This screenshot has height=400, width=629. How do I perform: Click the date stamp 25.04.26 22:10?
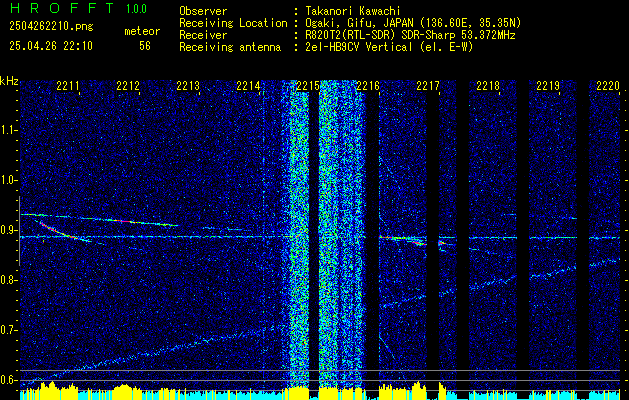[51, 46]
